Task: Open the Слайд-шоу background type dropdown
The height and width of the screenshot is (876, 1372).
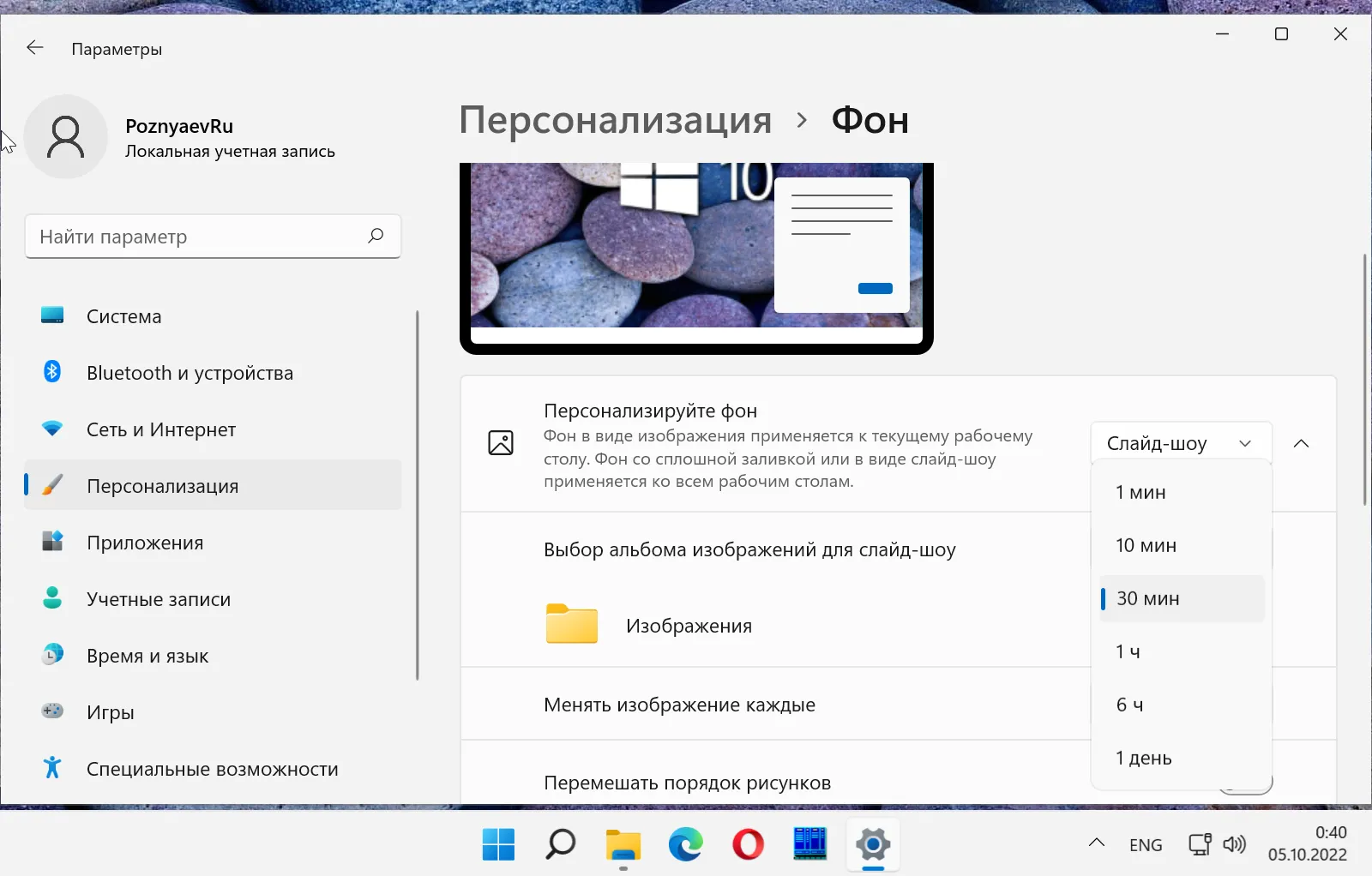Action: (1180, 443)
